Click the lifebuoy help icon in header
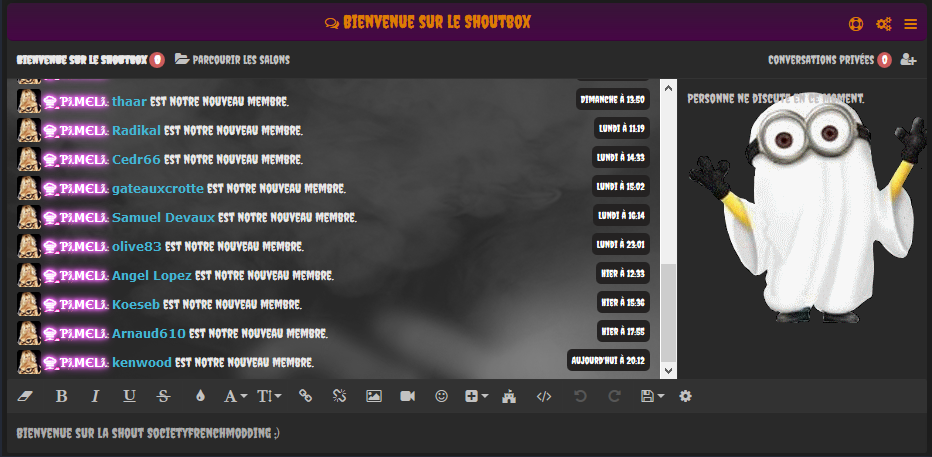This screenshot has height=457, width=932. coord(855,24)
